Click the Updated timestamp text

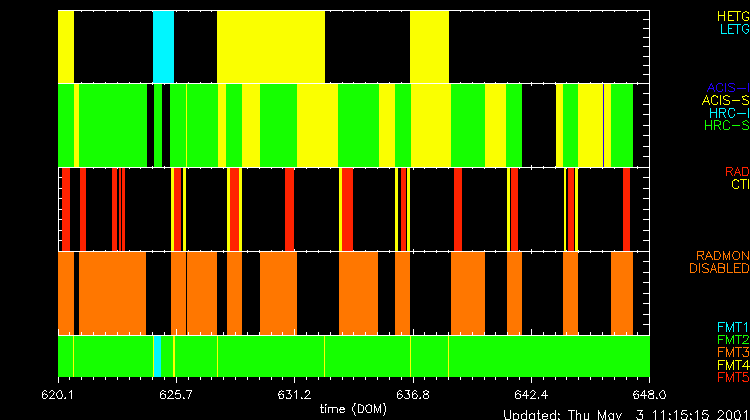625,414
